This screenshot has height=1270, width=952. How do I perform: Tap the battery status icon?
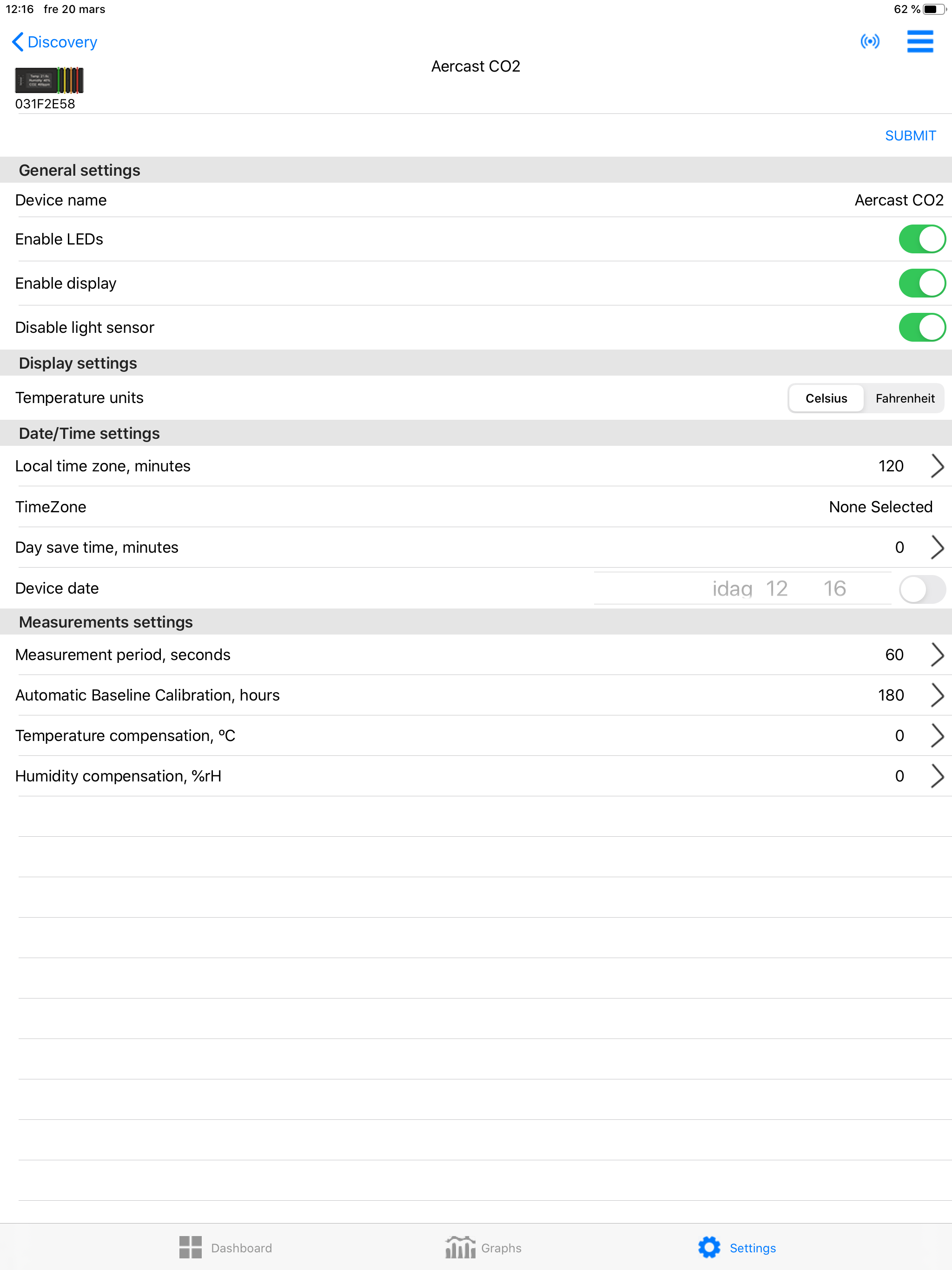(x=934, y=9)
